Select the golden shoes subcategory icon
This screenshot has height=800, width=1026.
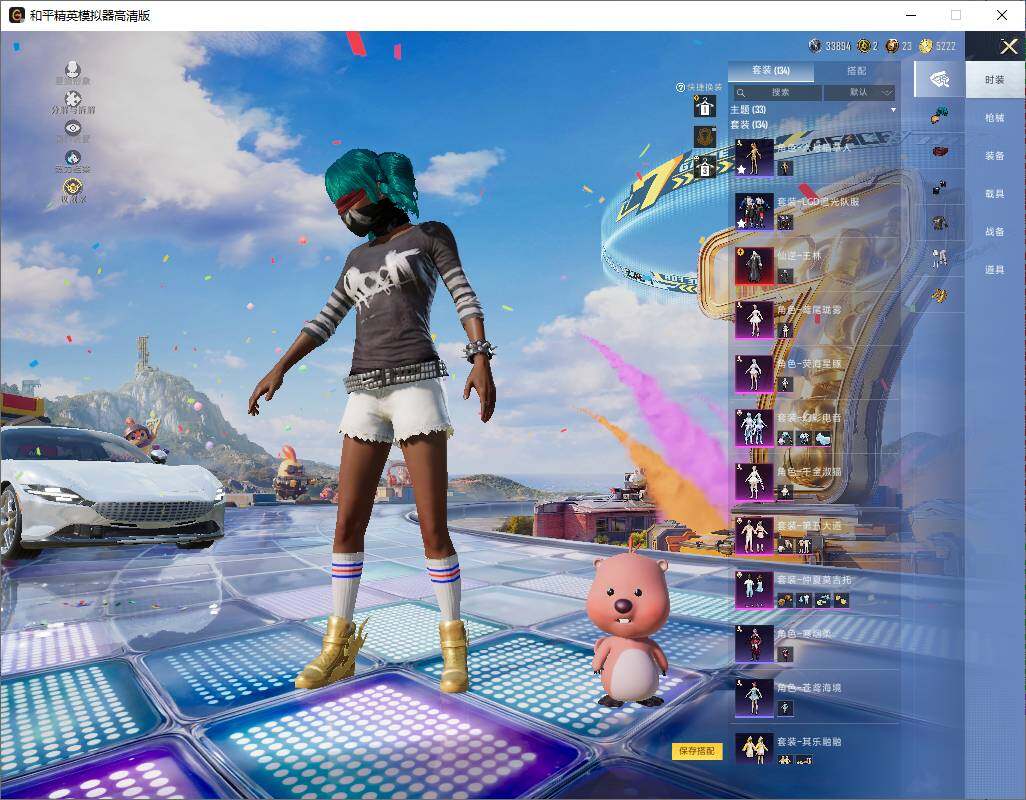(940, 296)
